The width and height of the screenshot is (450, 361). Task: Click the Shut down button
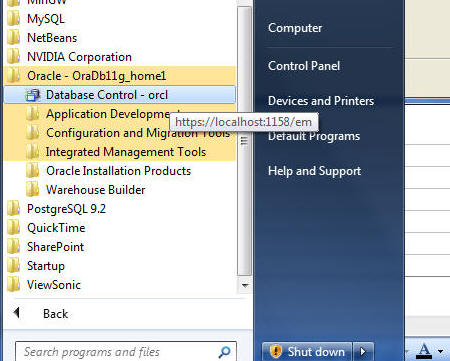307,351
